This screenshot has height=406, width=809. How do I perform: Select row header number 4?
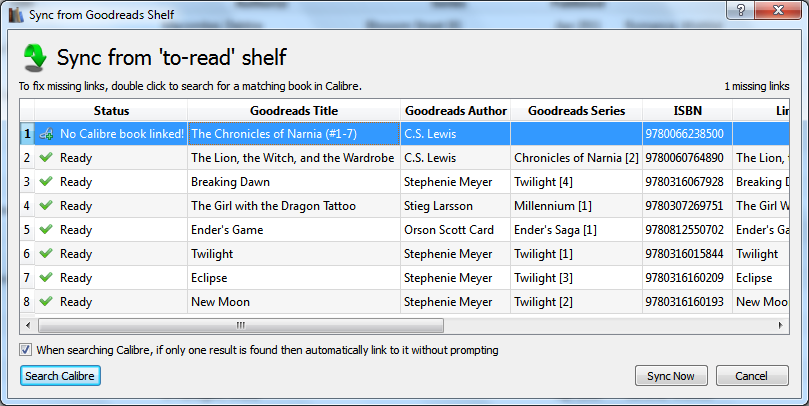click(27, 206)
